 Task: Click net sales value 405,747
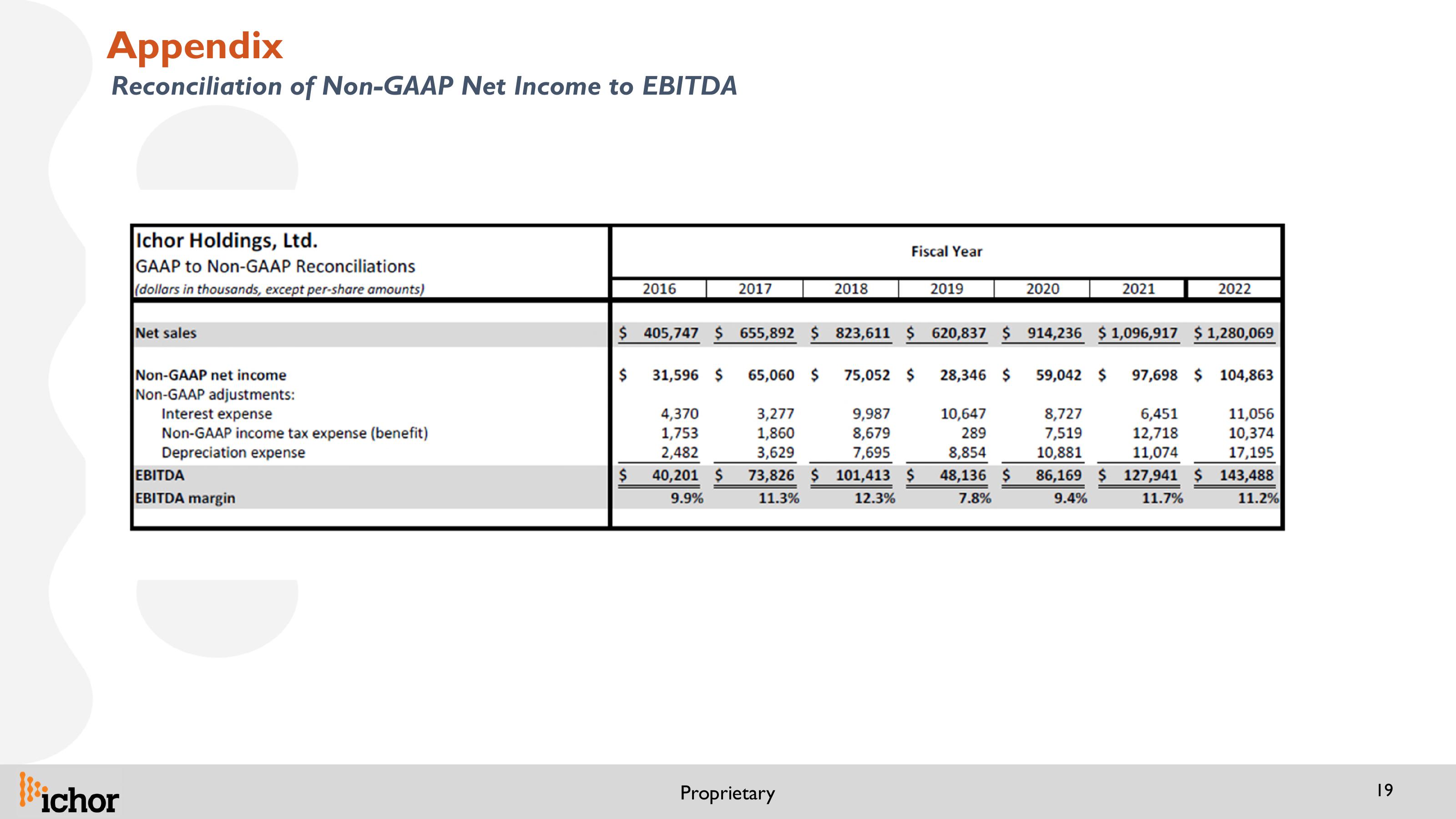click(671, 333)
